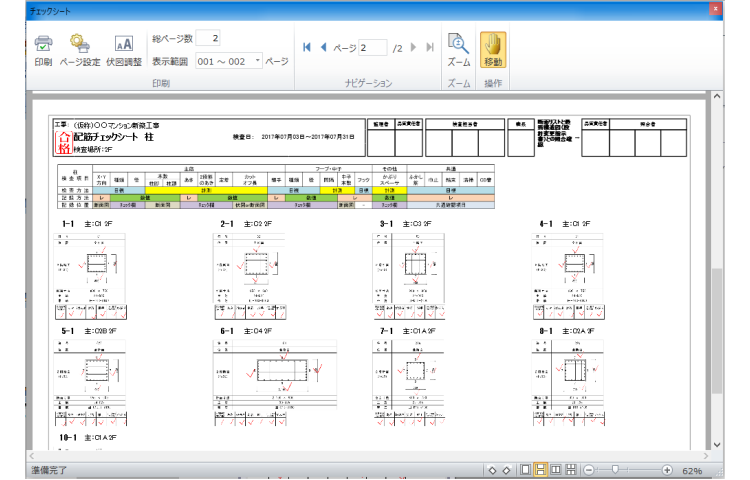Jump to the first page
The height and width of the screenshot is (480, 750).
tap(306, 47)
